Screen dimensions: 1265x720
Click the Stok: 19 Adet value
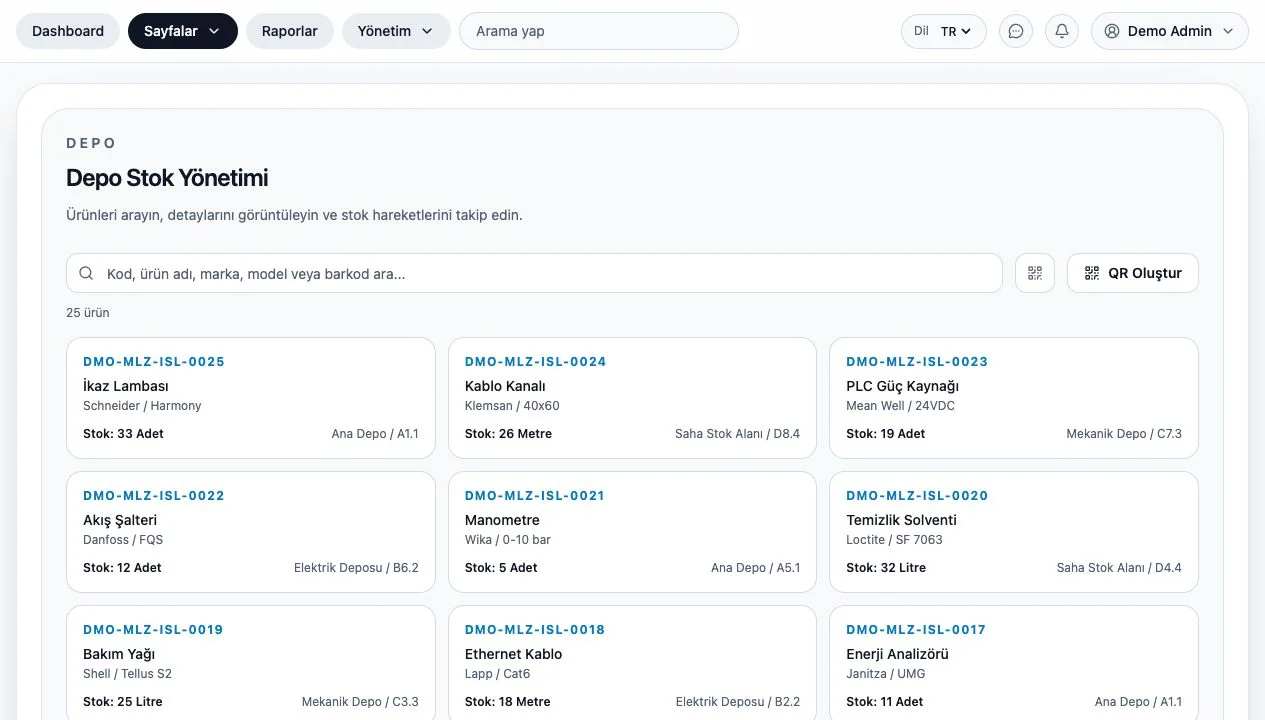pos(886,434)
